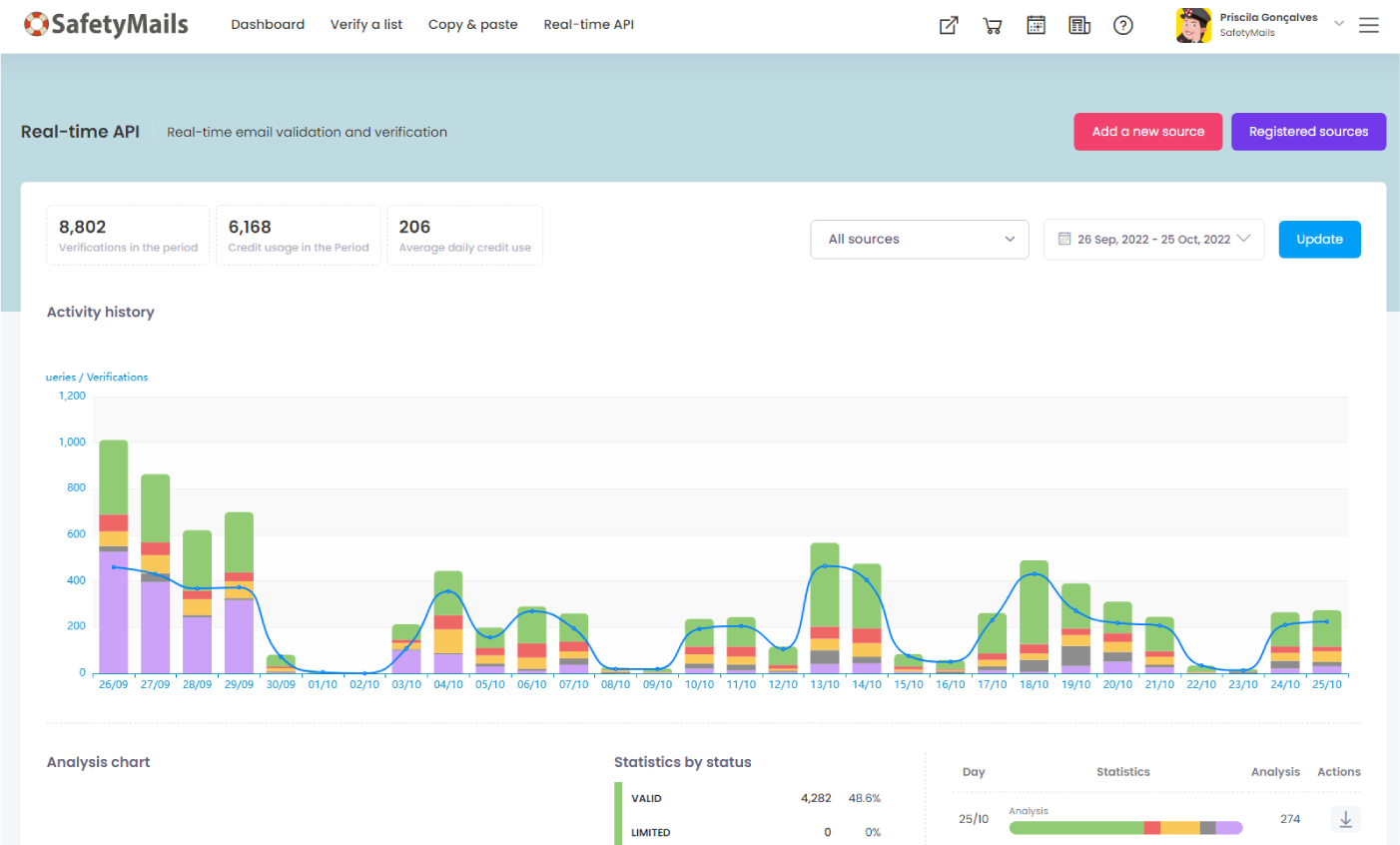The height and width of the screenshot is (845, 1400).
Task: Click the SafetyMails logo
Action: (107, 25)
